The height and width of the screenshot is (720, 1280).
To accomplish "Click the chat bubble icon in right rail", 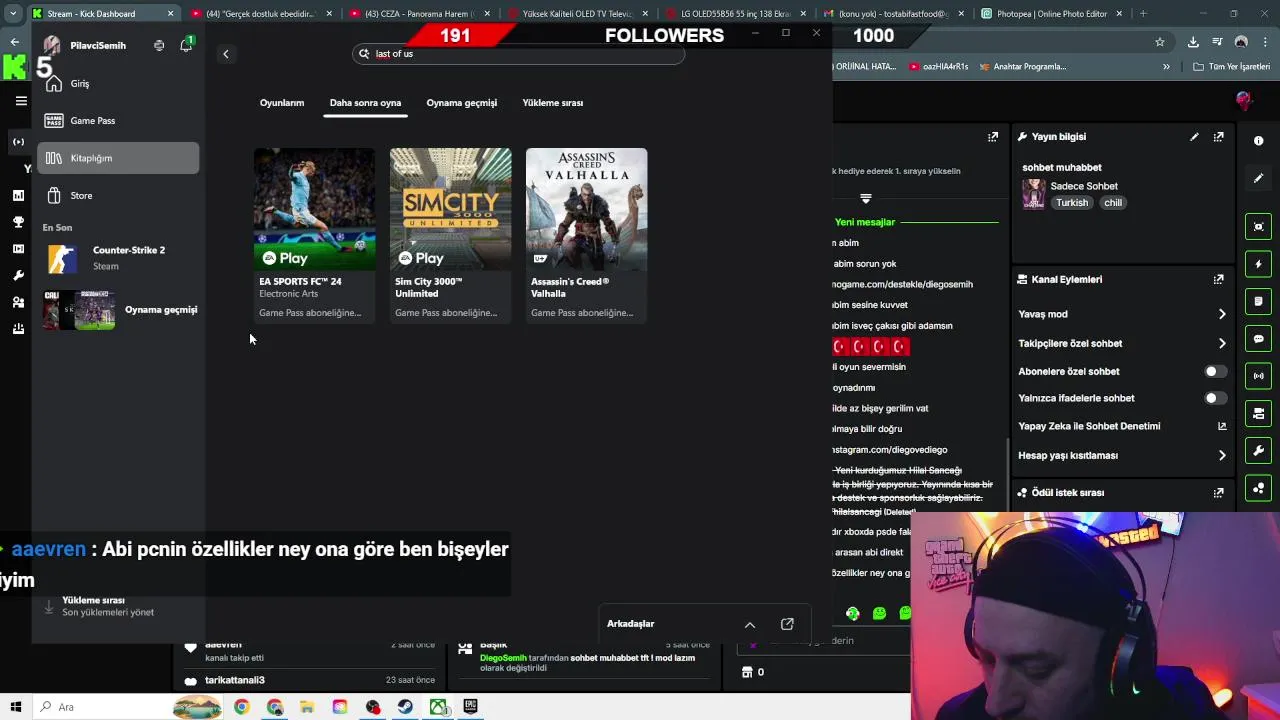I will tap(1259, 339).
